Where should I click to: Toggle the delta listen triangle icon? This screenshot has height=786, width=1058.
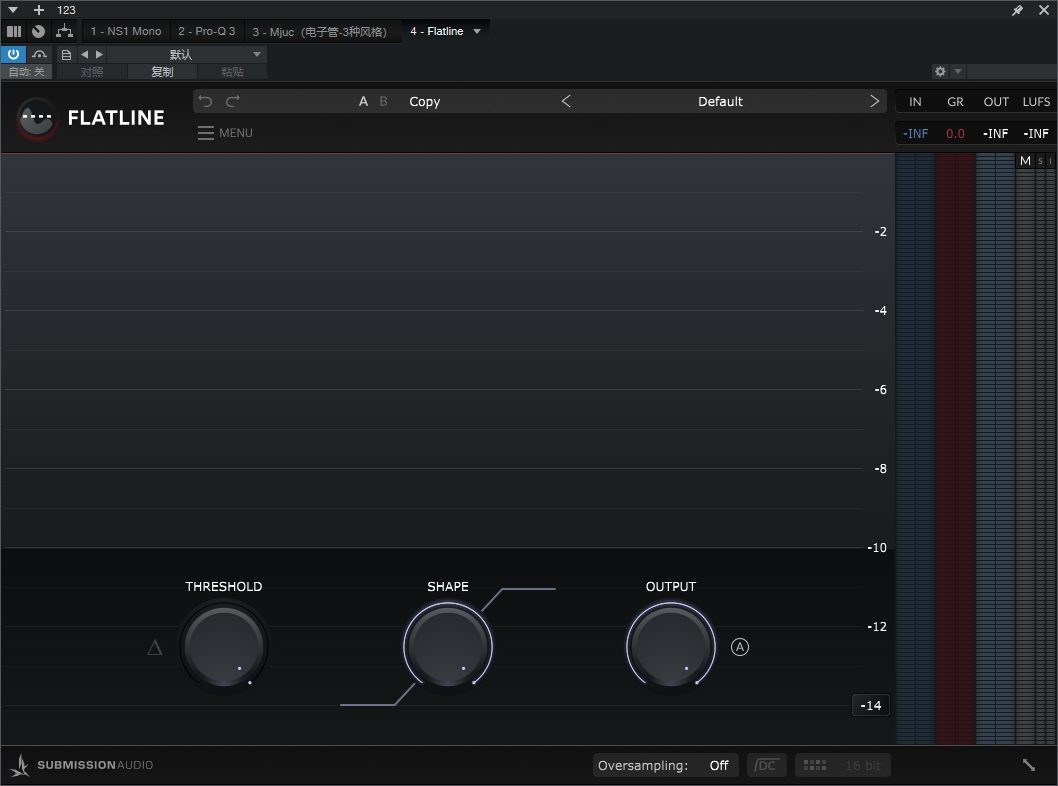click(155, 648)
